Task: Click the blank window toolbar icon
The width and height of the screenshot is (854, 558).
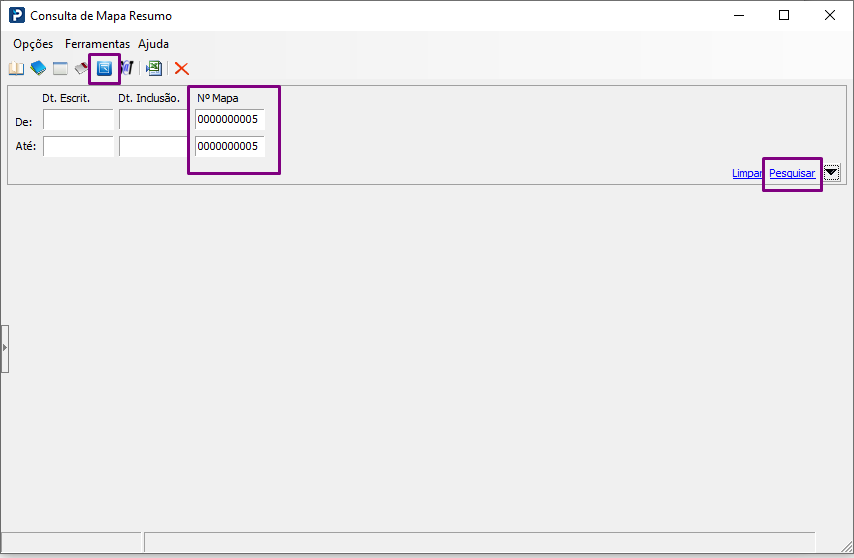Action: [60, 69]
